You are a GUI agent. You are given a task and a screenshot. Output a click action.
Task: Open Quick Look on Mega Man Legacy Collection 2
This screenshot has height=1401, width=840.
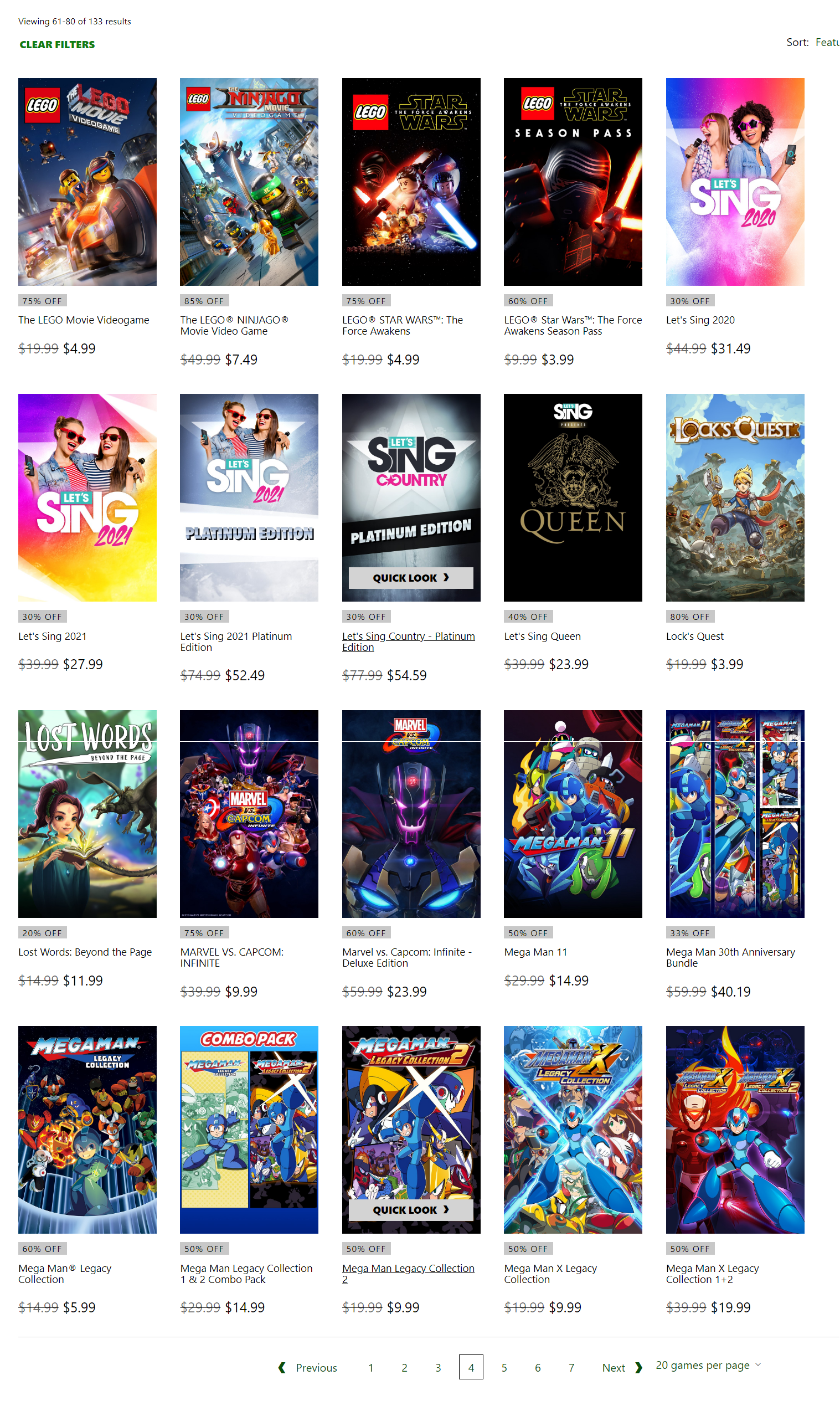[x=411, y=1209]
